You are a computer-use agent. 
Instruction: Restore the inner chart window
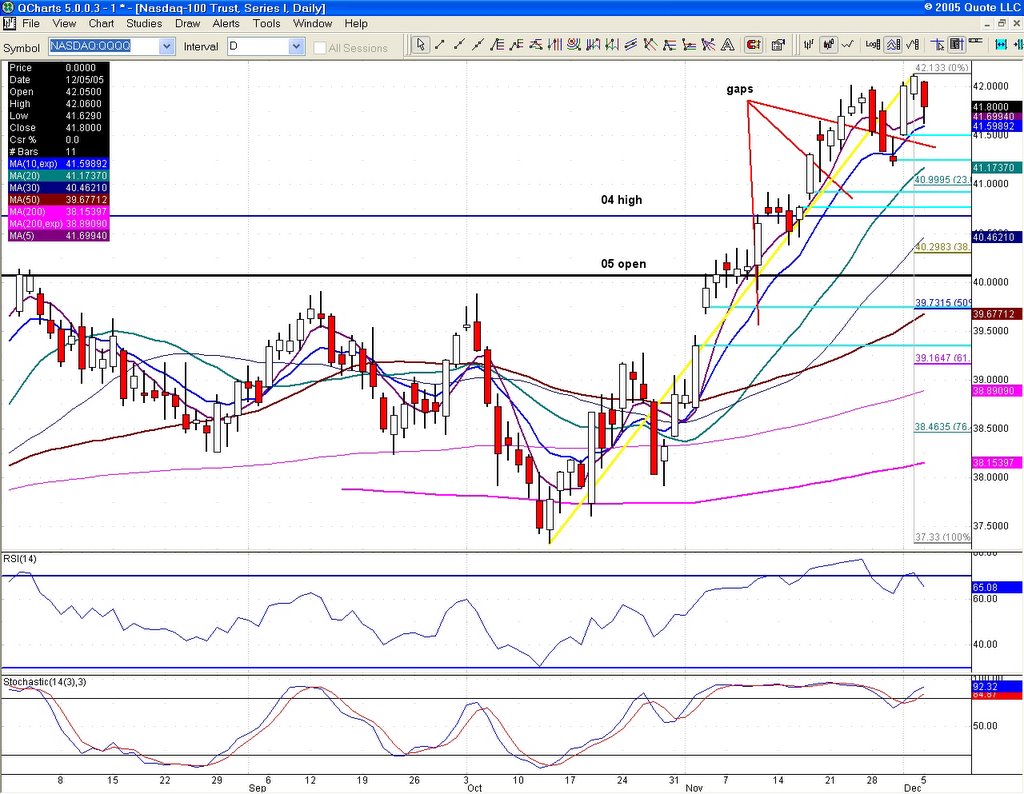point(1002,24)
